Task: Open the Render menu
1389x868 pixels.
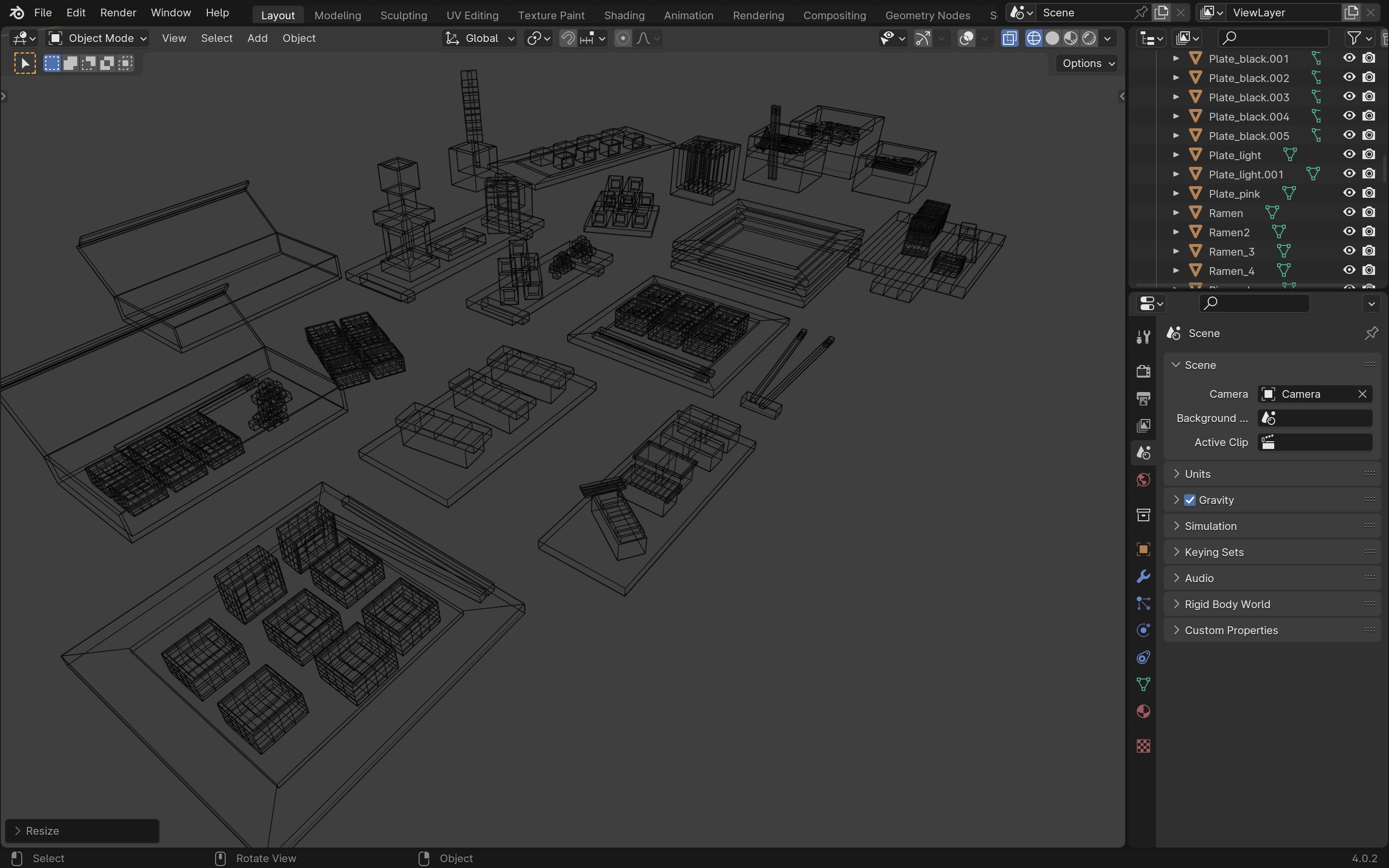Action: point(118,13)
